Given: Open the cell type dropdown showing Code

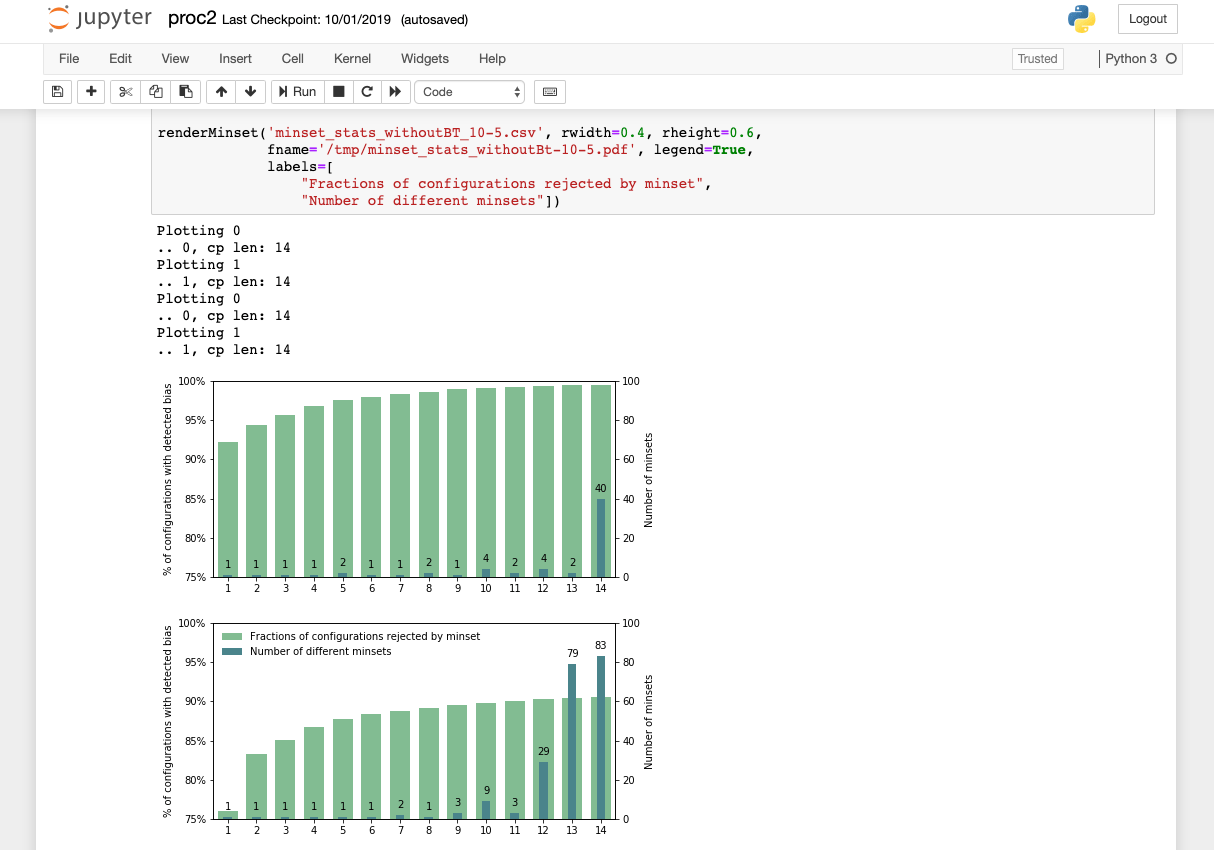Looking at the screenshot, I should coord(469,91).
